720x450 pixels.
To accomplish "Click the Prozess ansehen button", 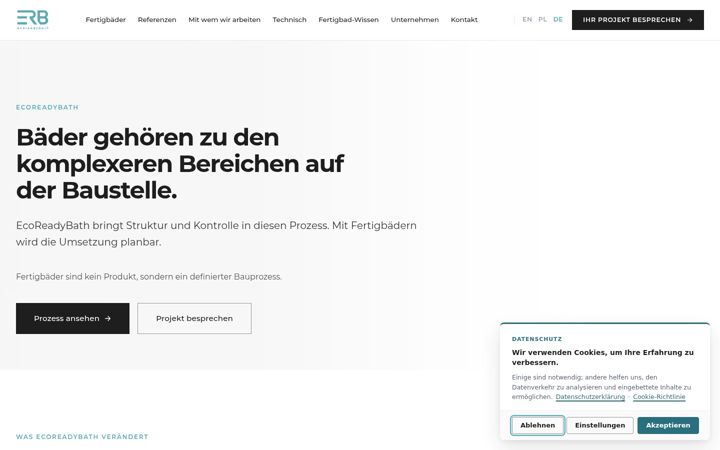I will (x=73, y=318).
